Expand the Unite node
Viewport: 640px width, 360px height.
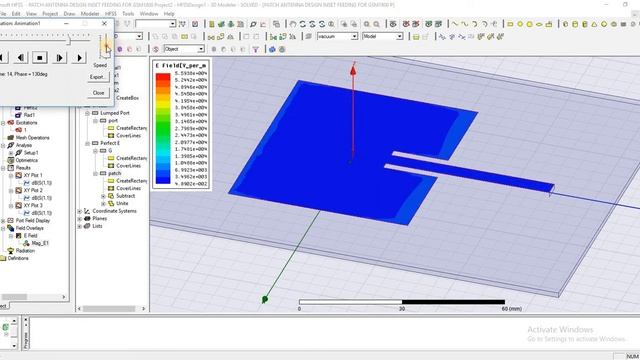click(103, 203)
